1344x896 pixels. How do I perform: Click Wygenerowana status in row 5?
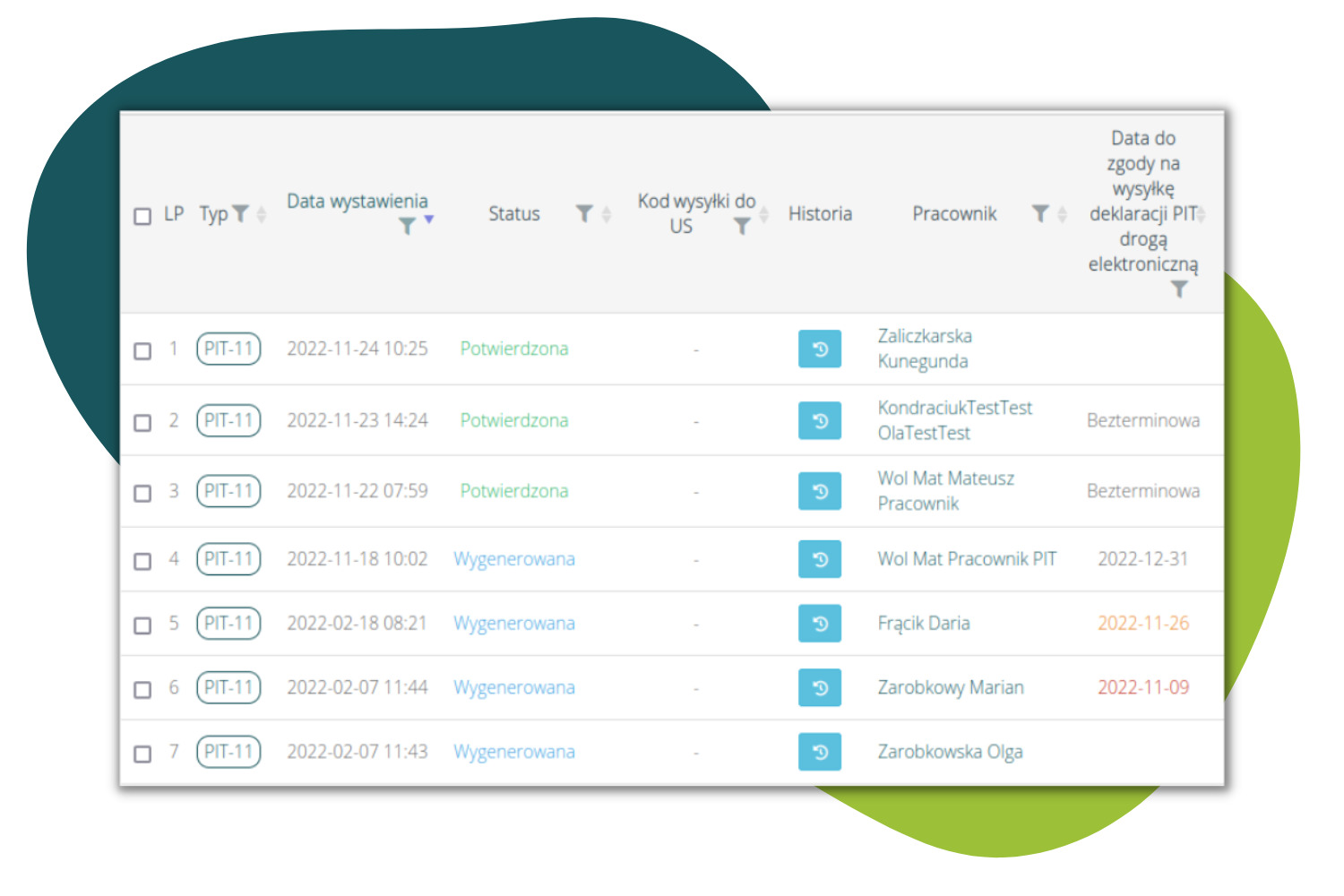[514, 624]
